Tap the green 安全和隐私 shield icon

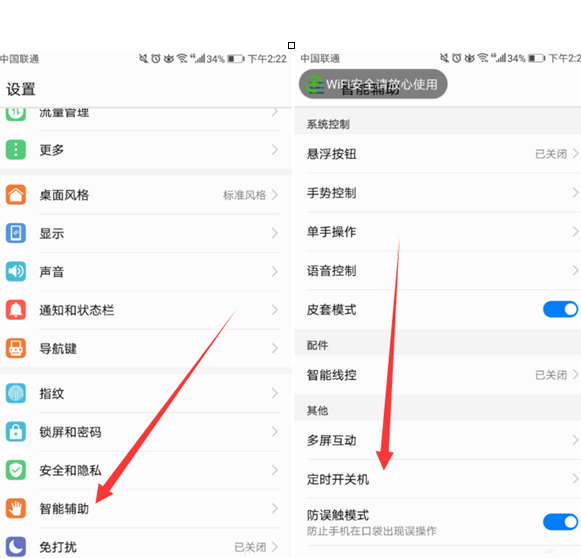point(16,470)
